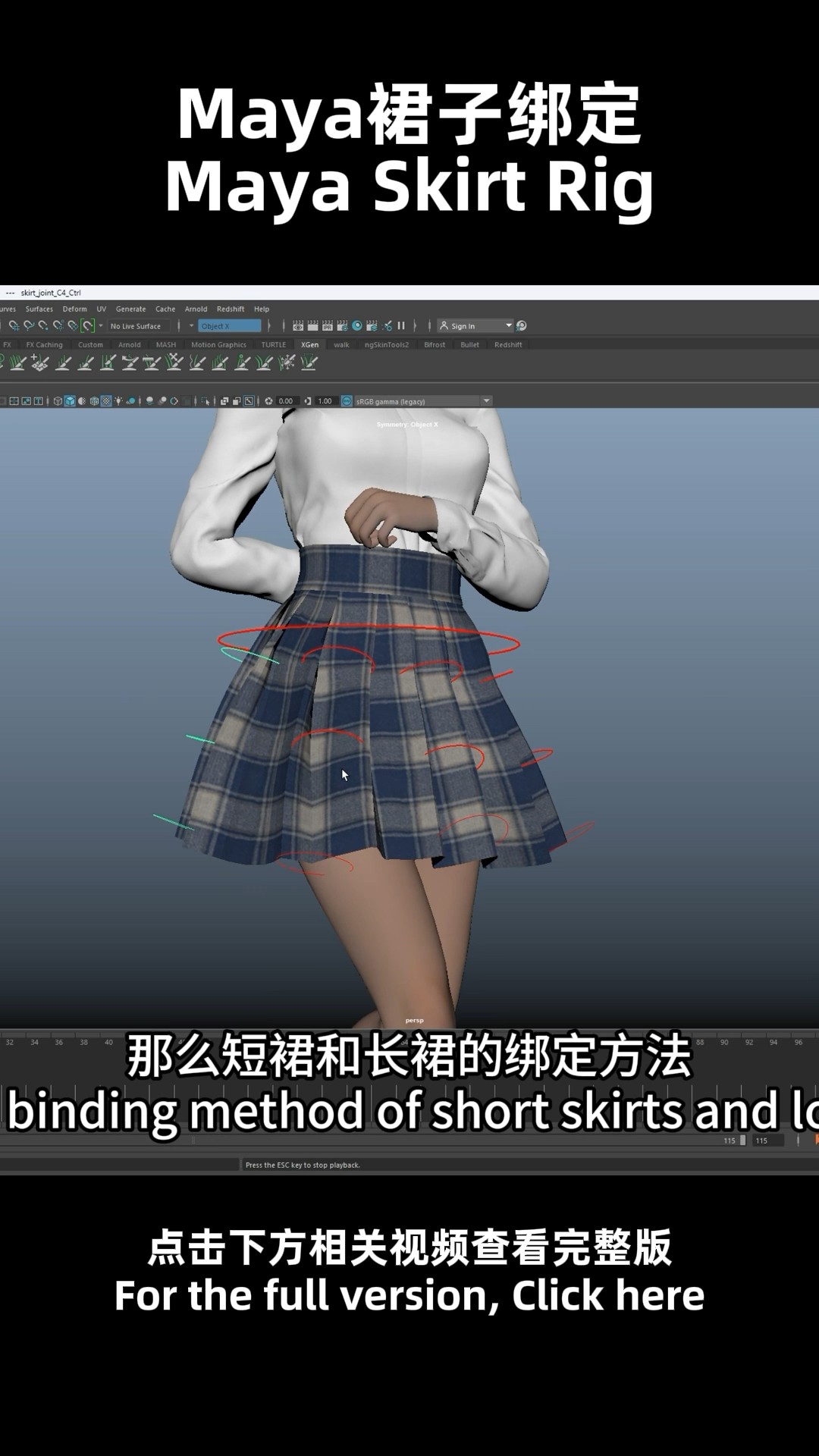Open the Hypershade round blue icon

click(x=357, y=325)
